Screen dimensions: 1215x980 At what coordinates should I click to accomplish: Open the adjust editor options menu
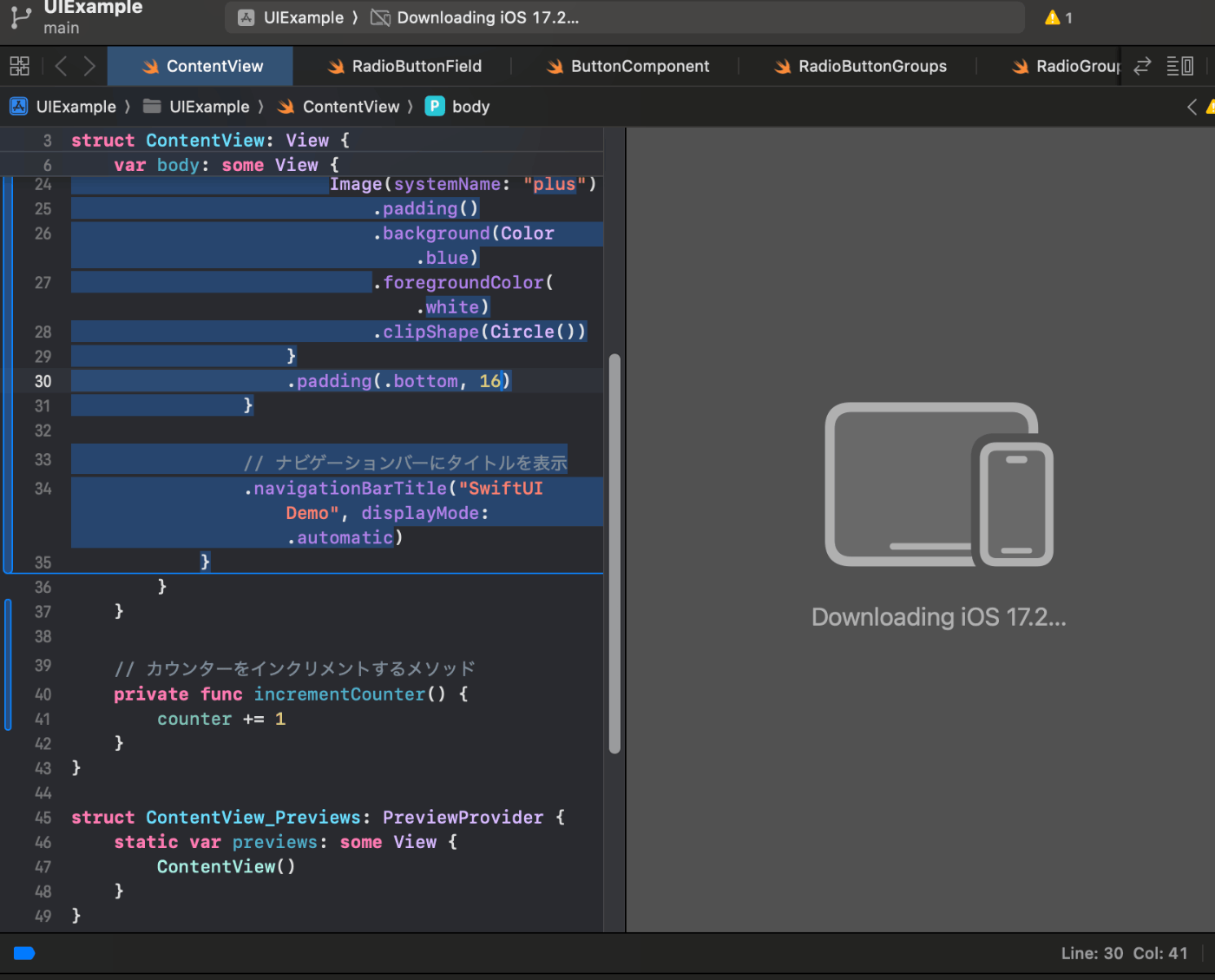pos(1179,66)
